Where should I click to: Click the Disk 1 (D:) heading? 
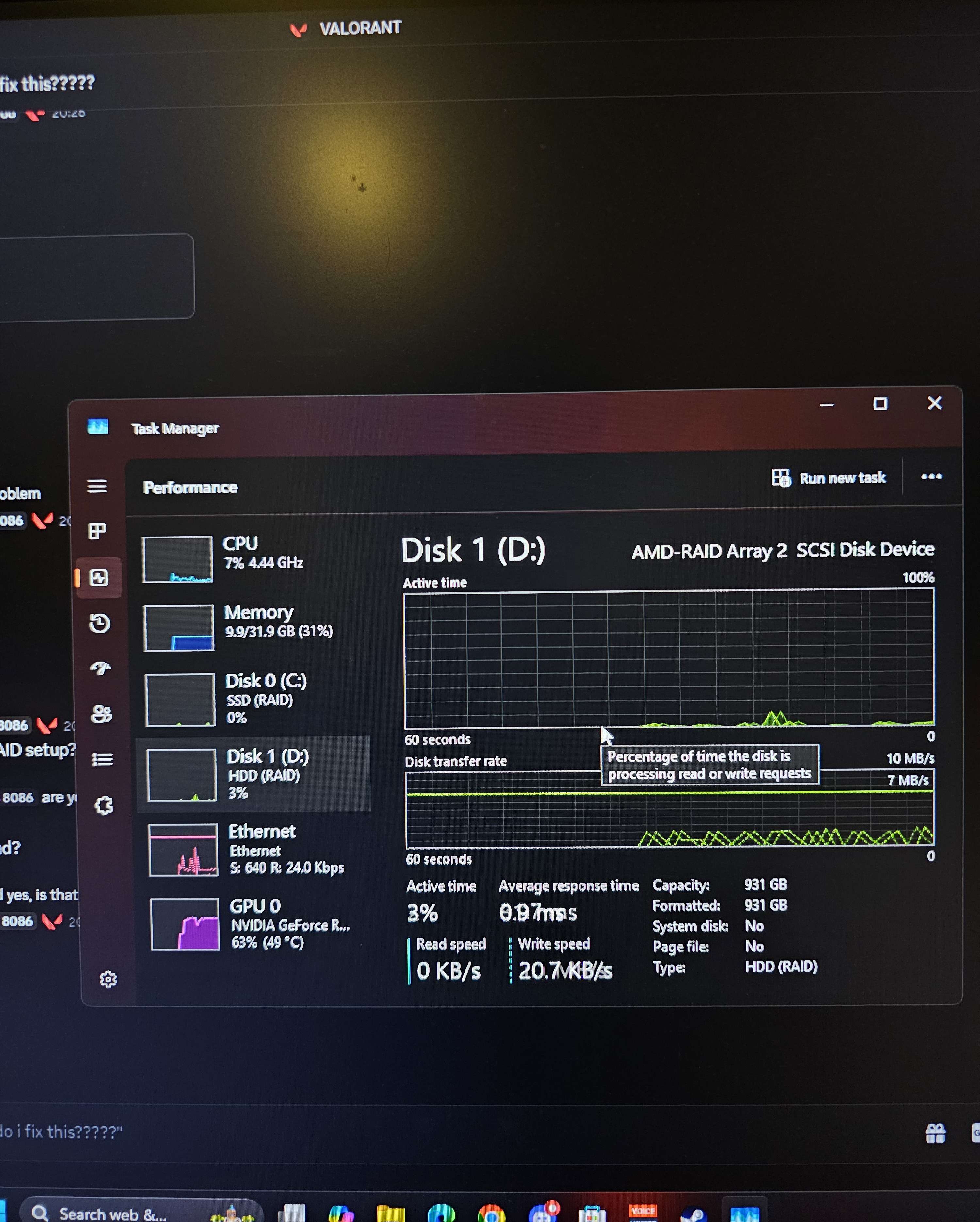point(473,550)
